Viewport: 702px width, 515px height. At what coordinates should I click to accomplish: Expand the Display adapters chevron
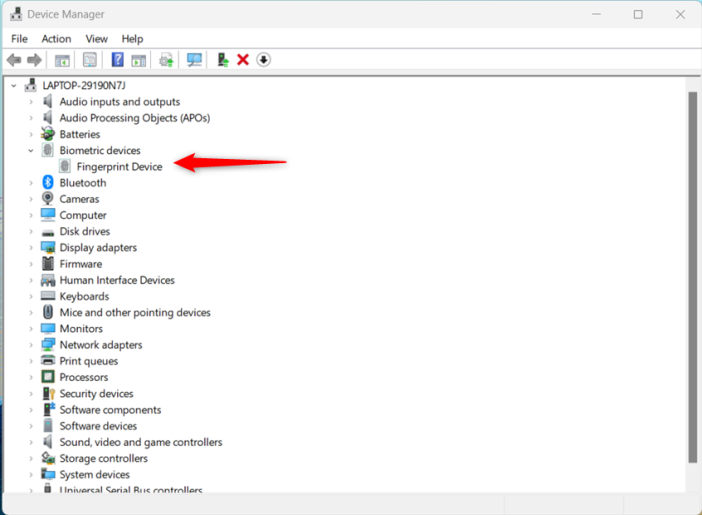(31, 248)
